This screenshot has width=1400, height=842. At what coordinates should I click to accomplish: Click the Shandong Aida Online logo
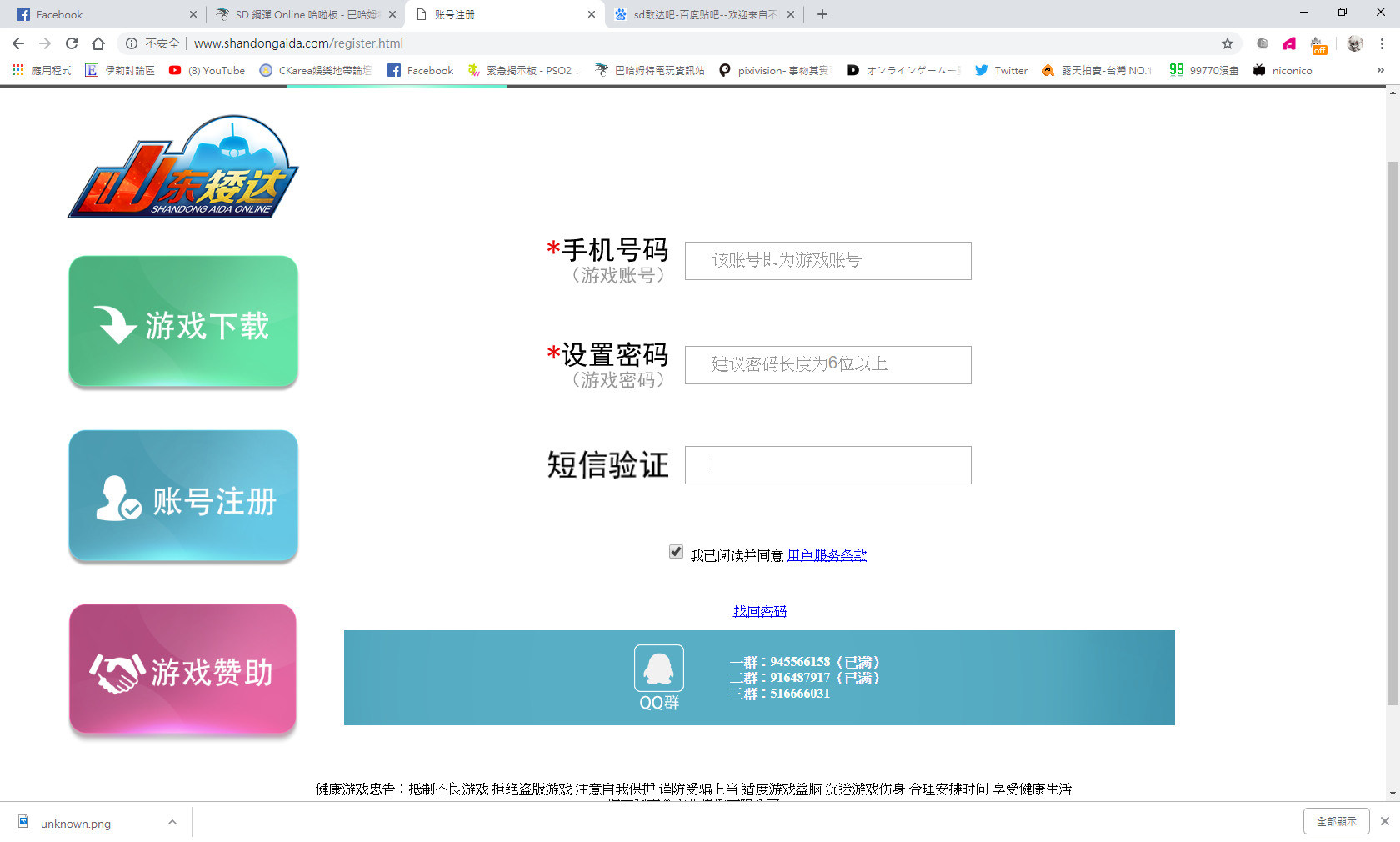(183, 168)
